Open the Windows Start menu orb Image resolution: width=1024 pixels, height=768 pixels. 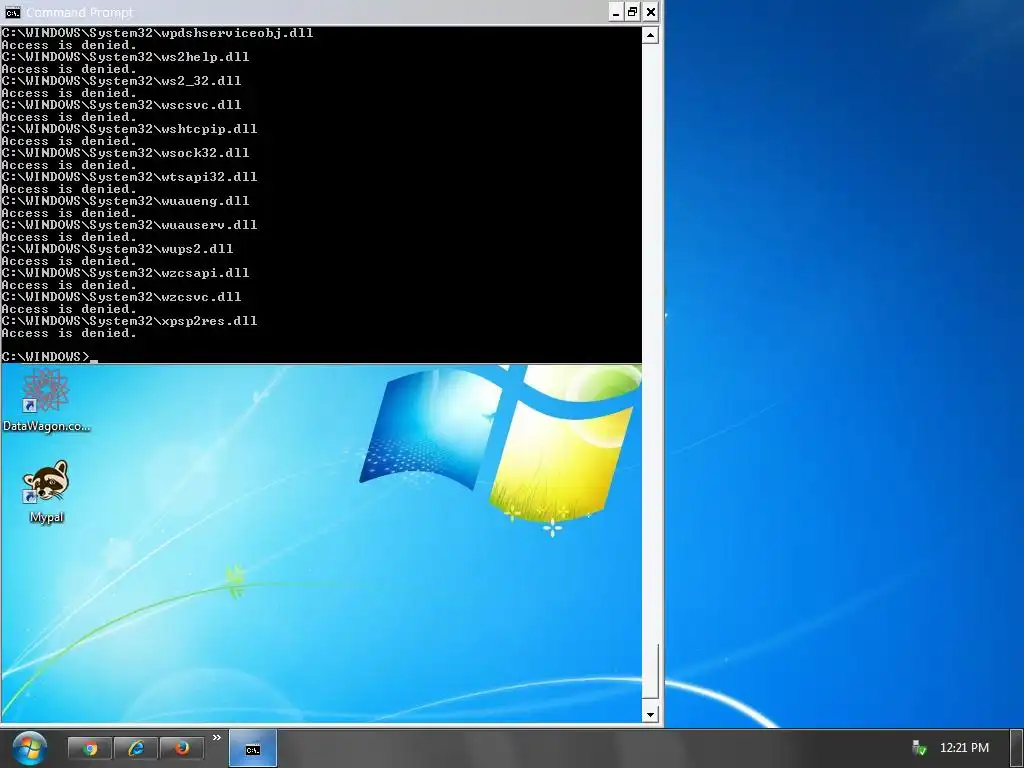(29, 748)
